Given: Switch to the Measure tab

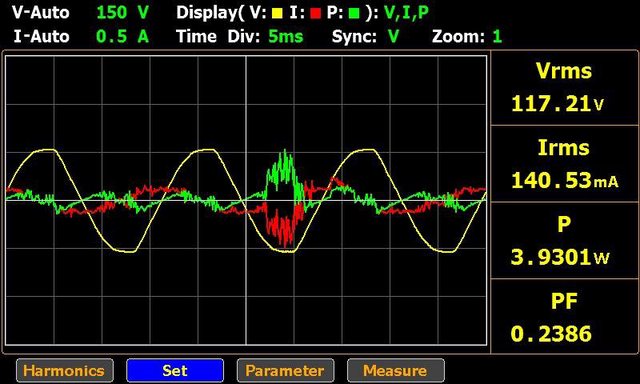Looking at the screenshot, I should 396,371.
